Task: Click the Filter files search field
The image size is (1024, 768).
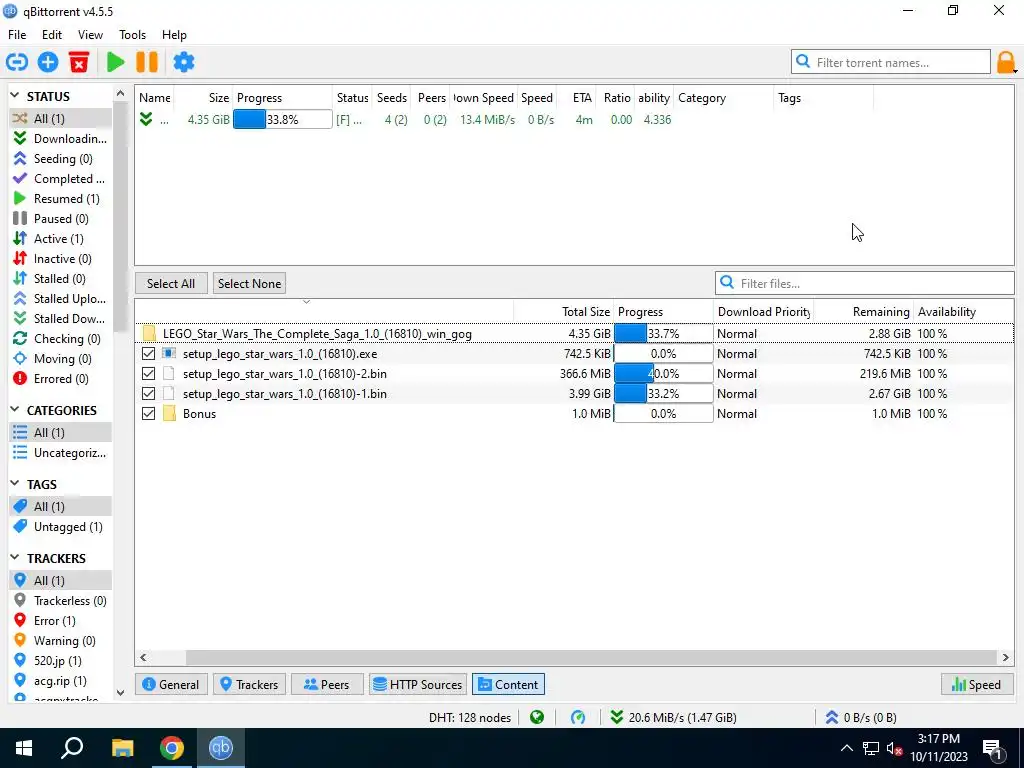Action: pos(865,283)
